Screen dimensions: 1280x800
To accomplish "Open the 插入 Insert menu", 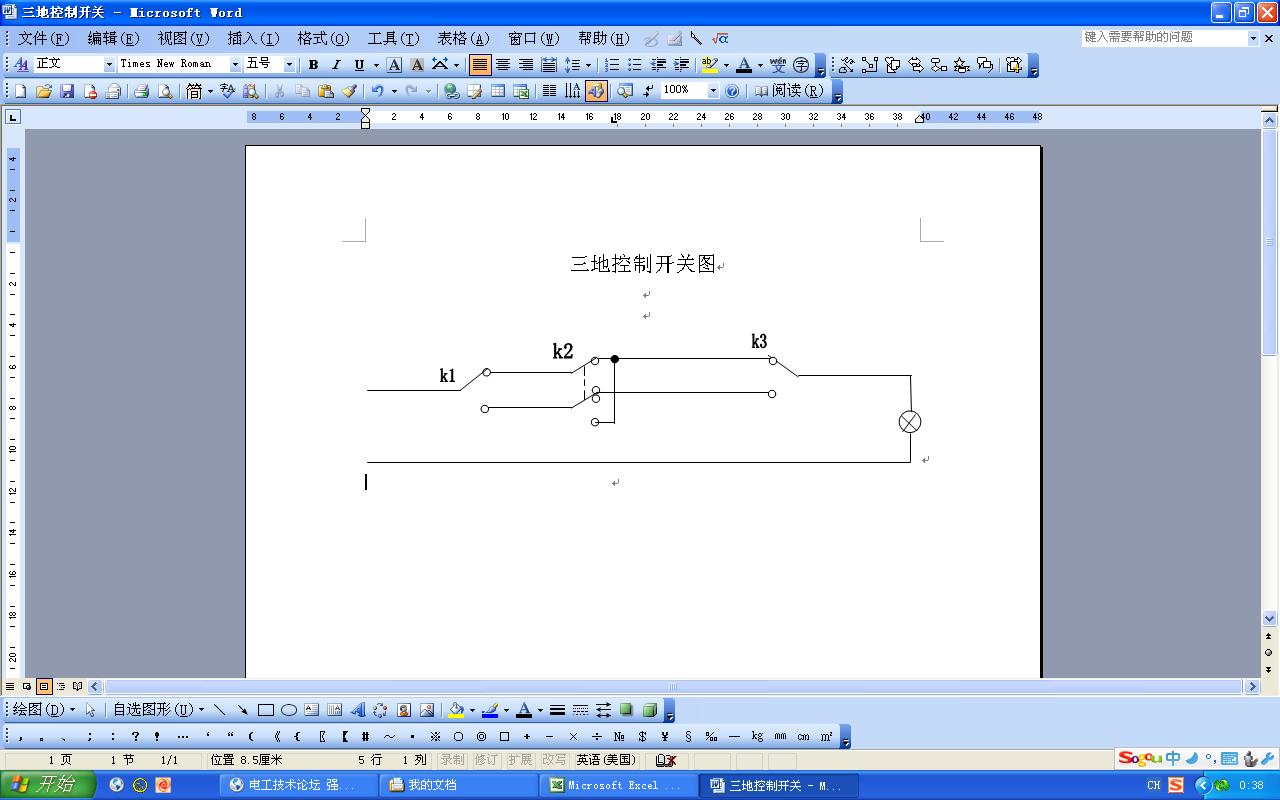I will click(253, 38).
